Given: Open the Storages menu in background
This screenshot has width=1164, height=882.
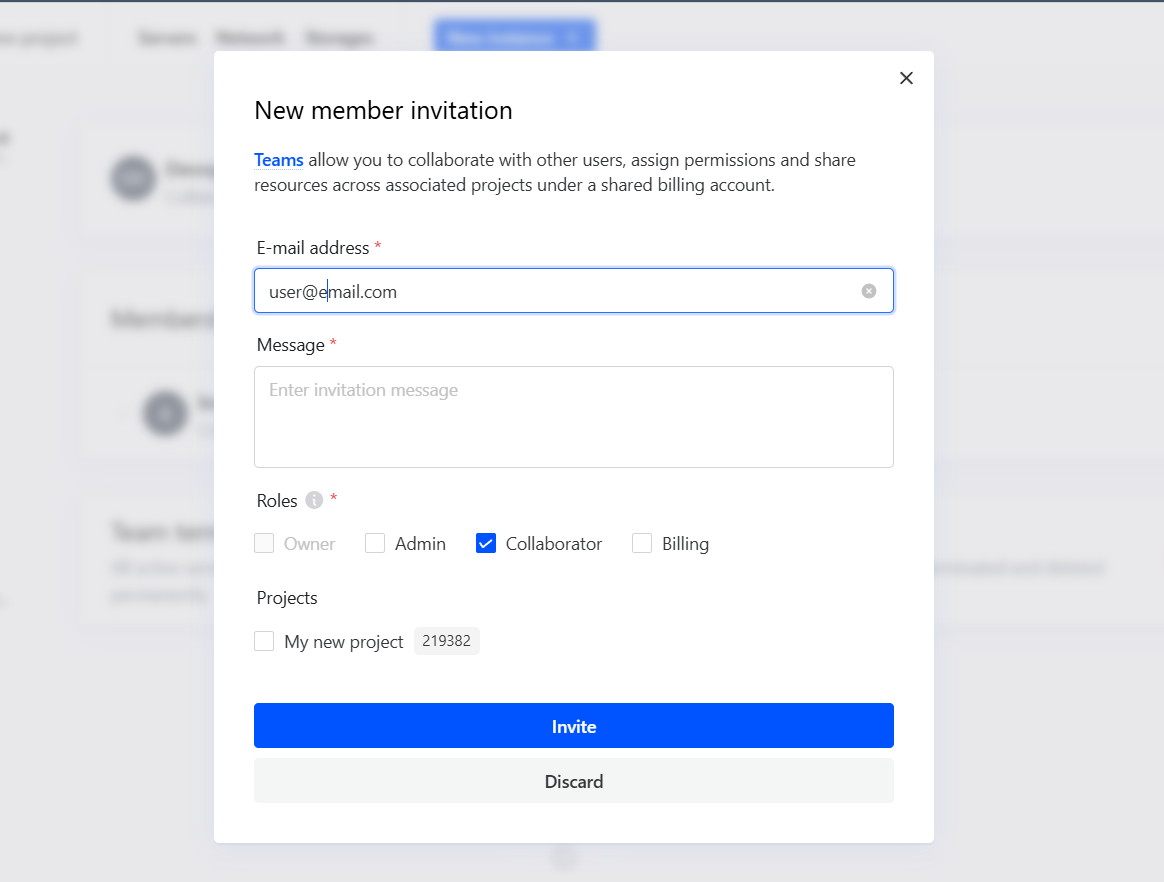Looking at the screenshot, I should 339,38.
